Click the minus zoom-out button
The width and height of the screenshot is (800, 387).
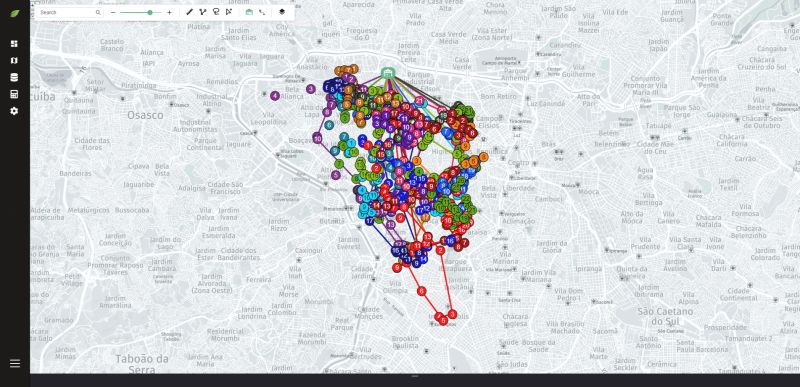click(113, 12)
